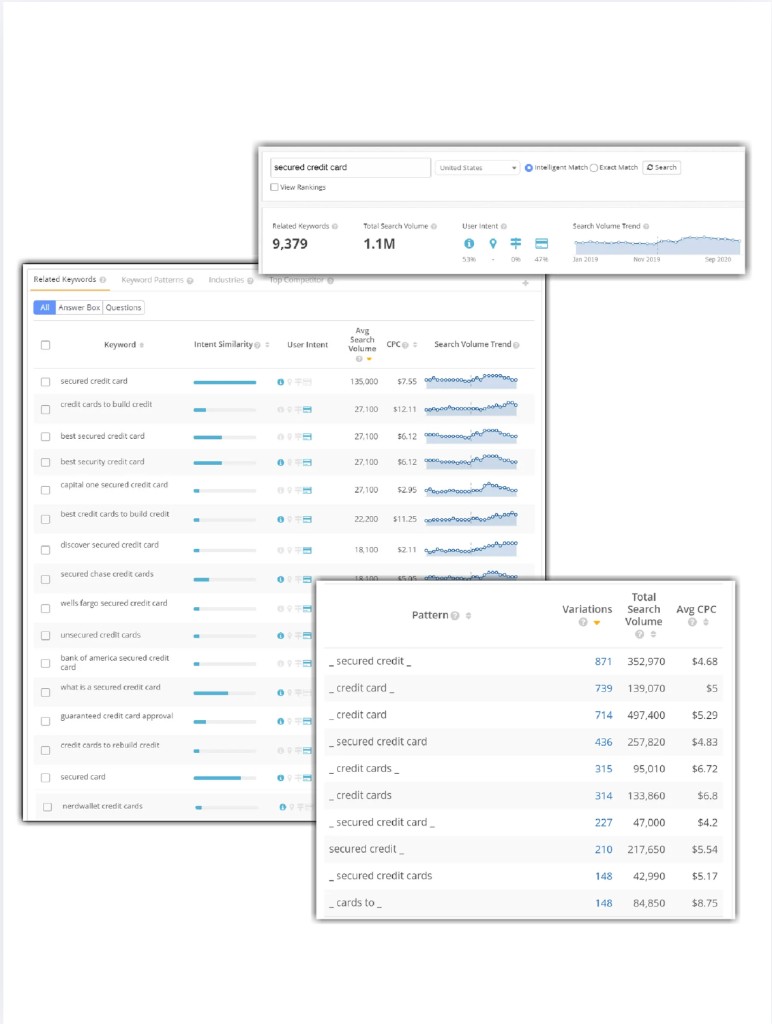
Task: Open help icon beside User Intent summary label
Action: tap(504, 227)
